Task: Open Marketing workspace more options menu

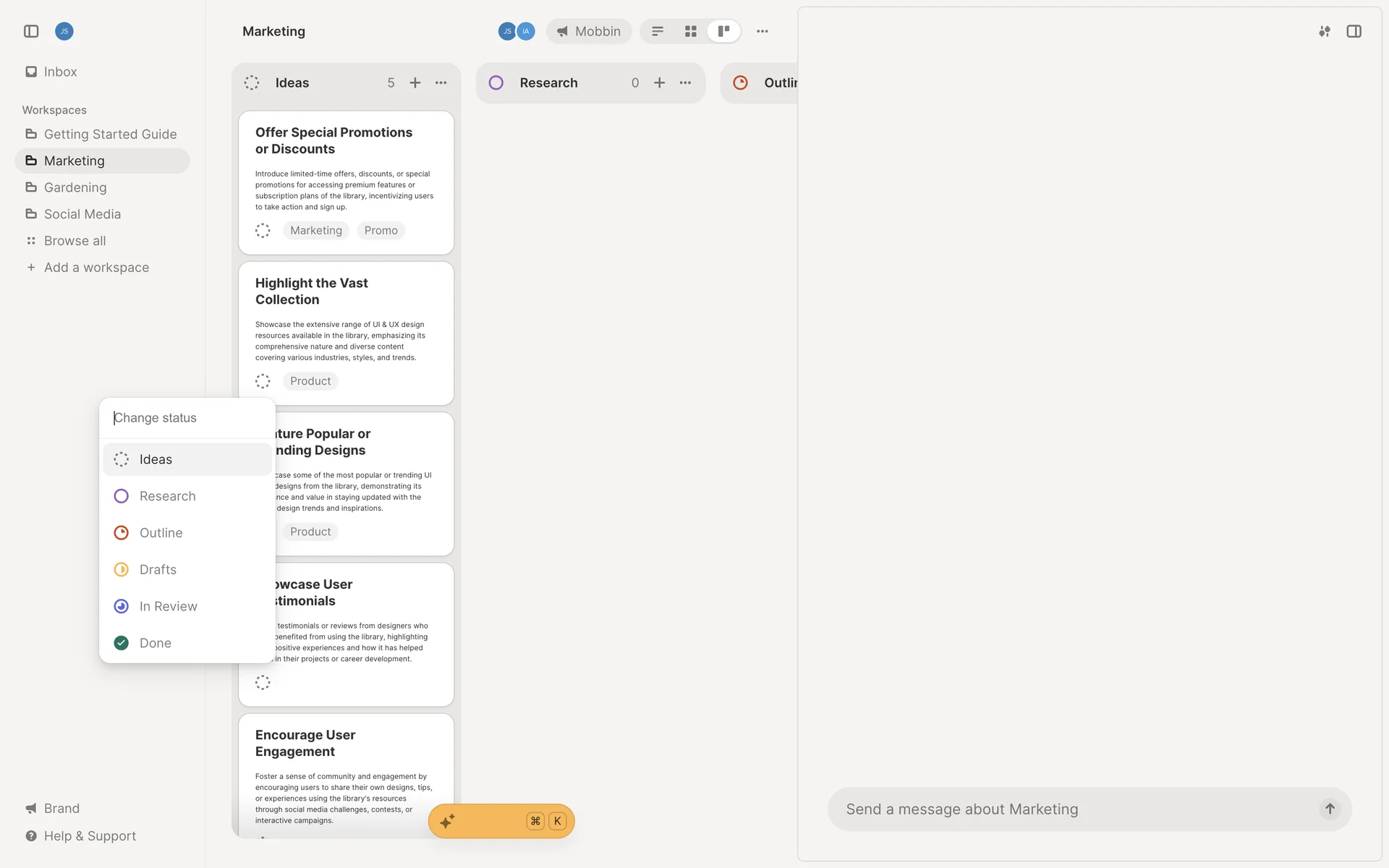Action: [x=763, y=31]
